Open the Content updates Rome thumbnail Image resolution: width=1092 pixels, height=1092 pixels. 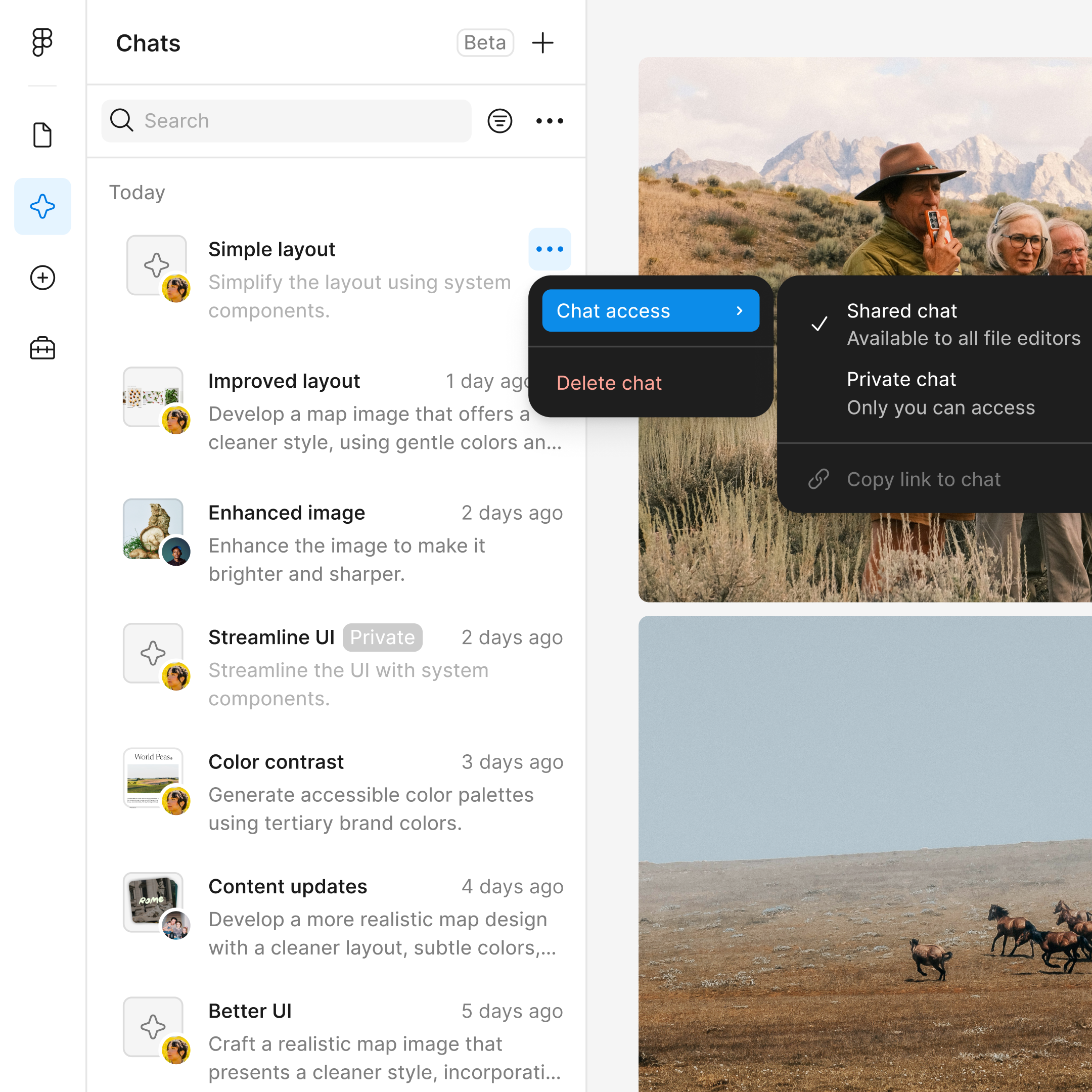[153, 901]
